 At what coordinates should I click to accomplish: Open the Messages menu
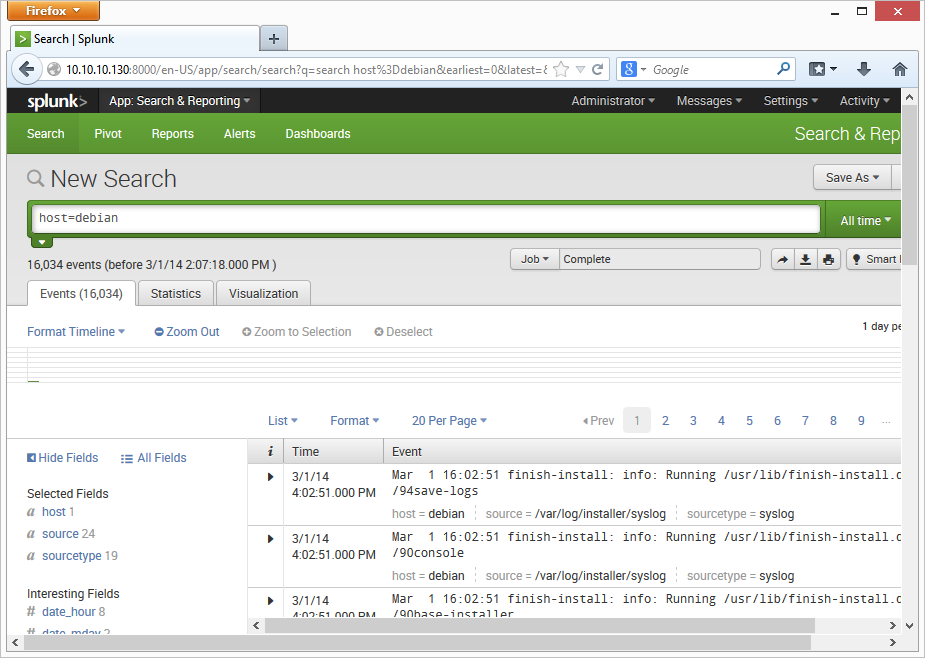(x=709, y=101)
